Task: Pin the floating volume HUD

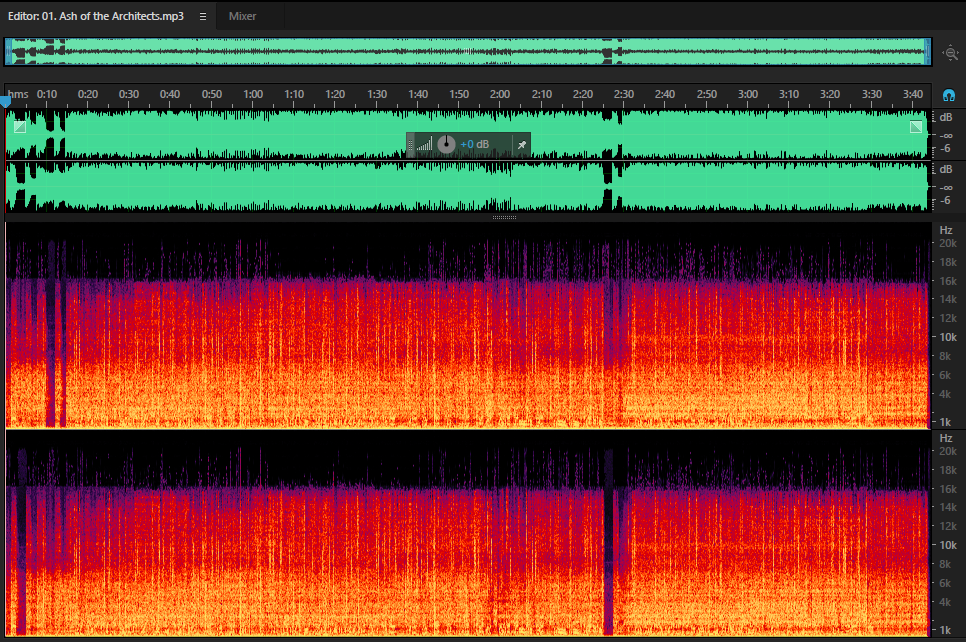Action: 522,145
